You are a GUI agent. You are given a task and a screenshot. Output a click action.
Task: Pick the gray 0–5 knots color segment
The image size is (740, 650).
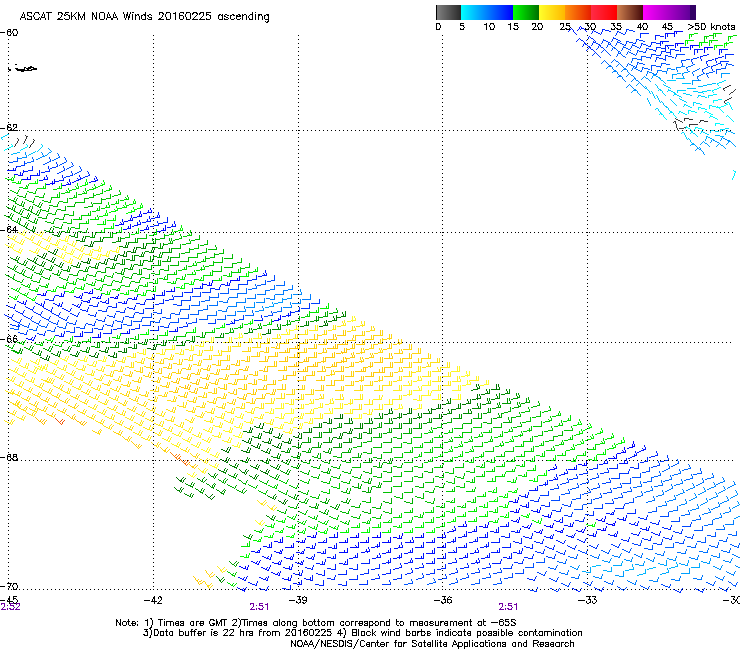[448, 12]
